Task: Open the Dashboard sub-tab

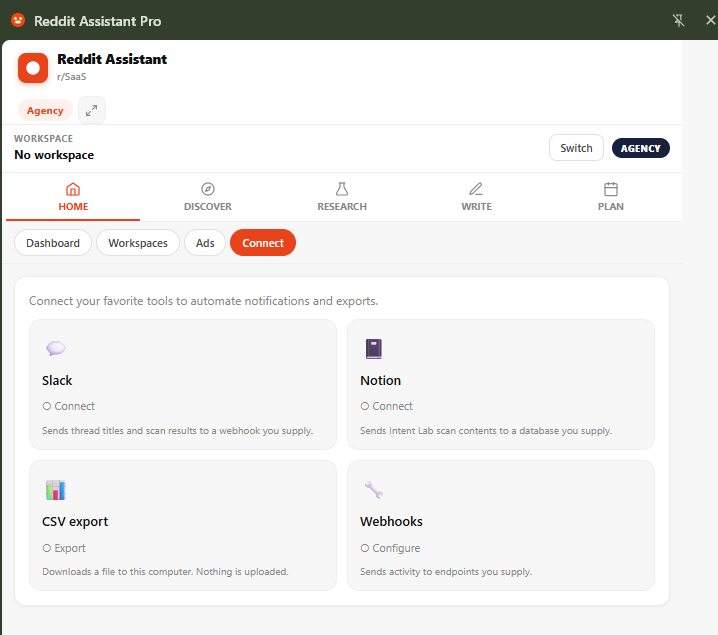Action: pyautogui.click(x=53, y=243)
